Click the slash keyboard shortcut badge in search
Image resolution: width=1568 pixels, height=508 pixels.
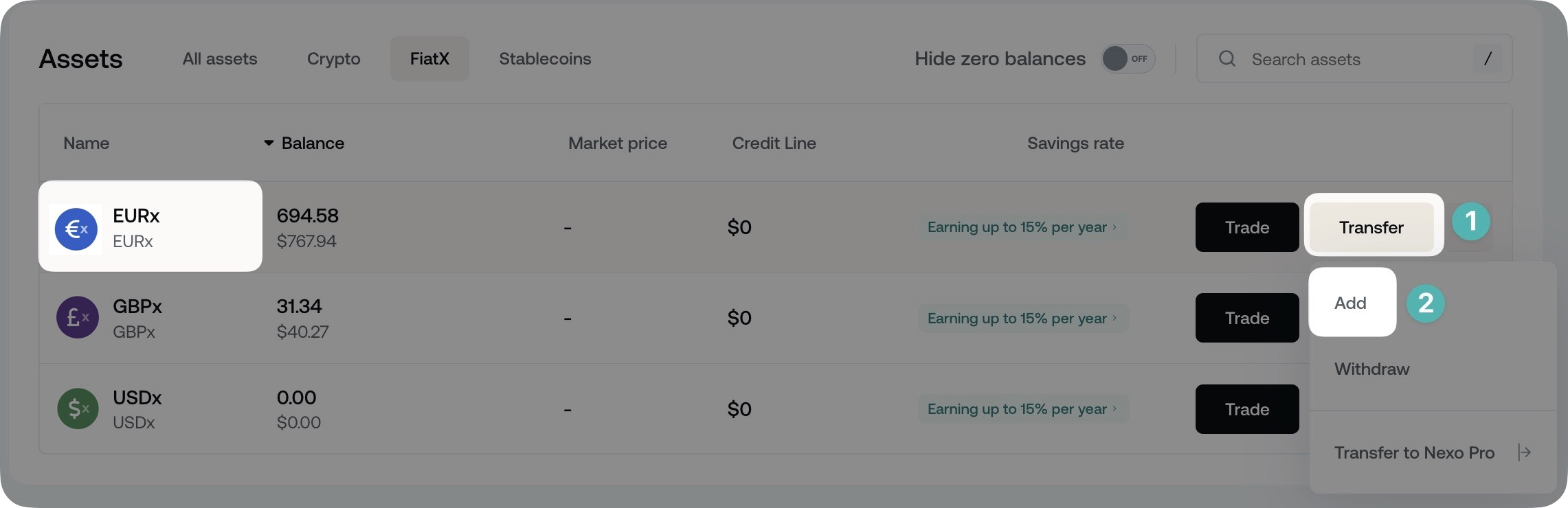[x=1487, y=59]
